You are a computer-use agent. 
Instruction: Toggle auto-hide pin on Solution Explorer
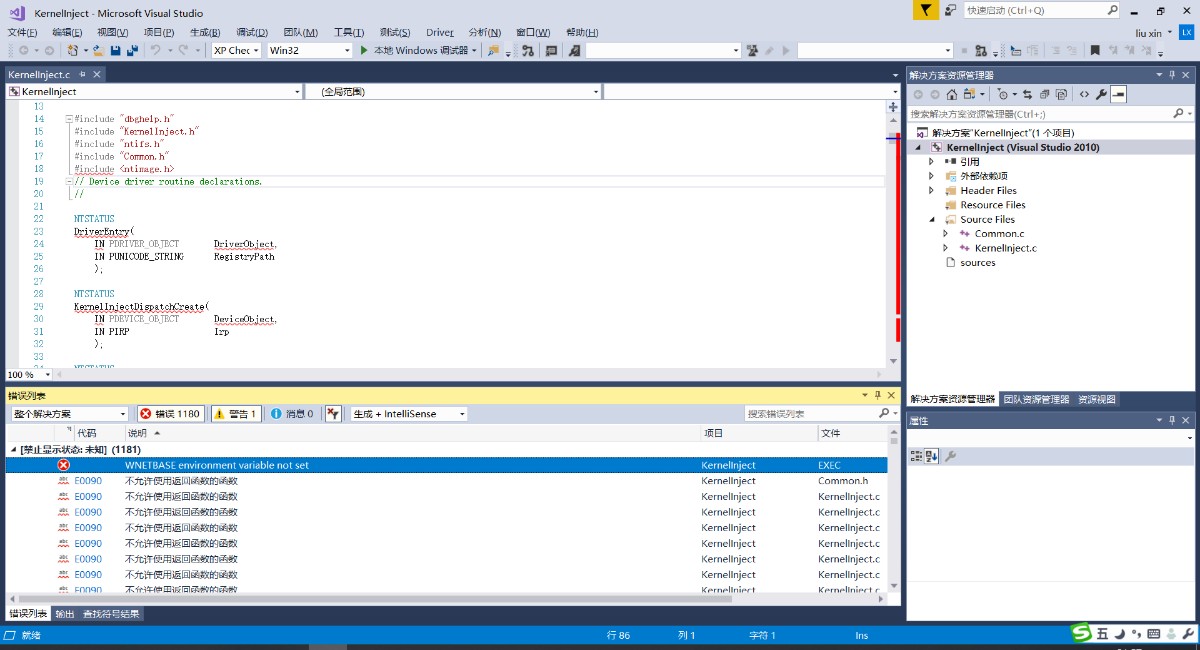1172,75
